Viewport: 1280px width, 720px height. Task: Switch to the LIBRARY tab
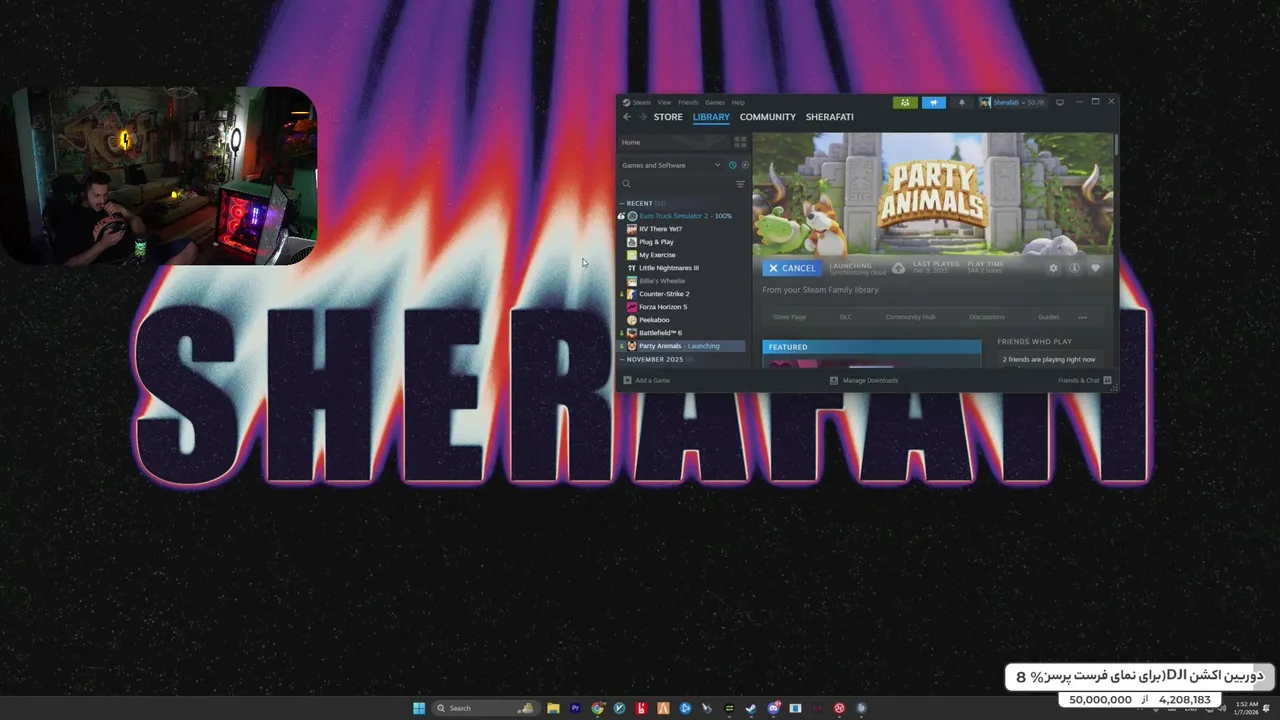coord(711,117)
